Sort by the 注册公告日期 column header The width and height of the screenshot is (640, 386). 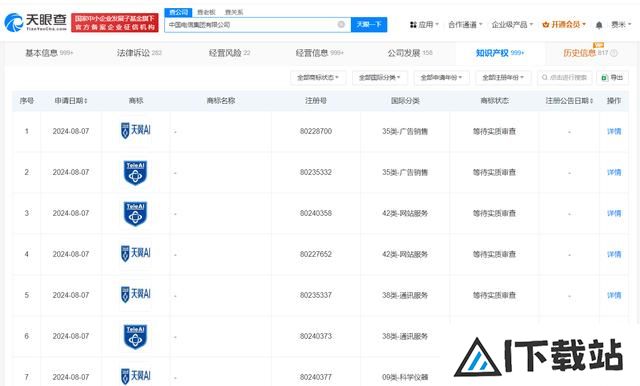569,100
